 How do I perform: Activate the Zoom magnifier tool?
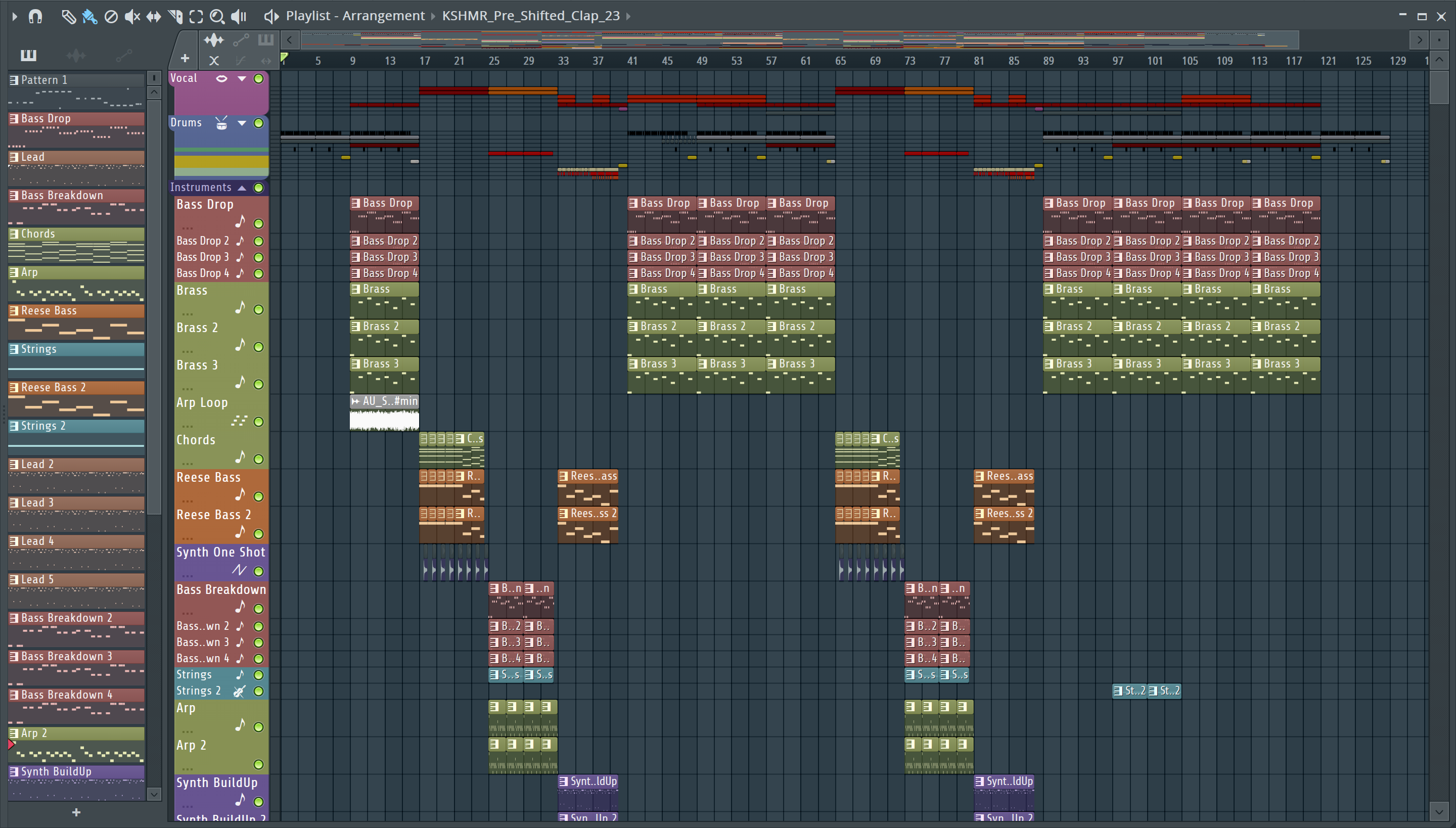pyautogui.click(x=217, y=17)
